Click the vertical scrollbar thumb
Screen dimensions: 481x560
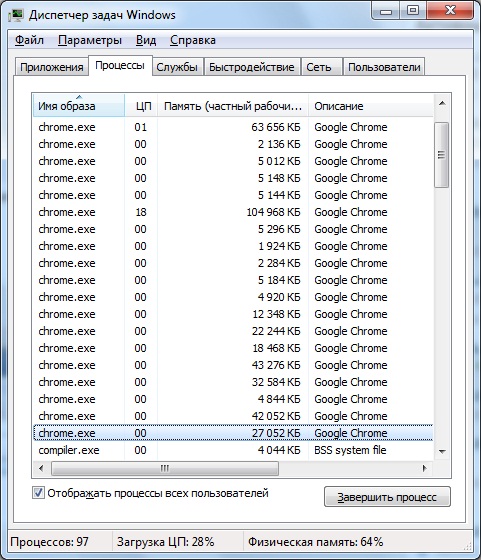point(442,155)
